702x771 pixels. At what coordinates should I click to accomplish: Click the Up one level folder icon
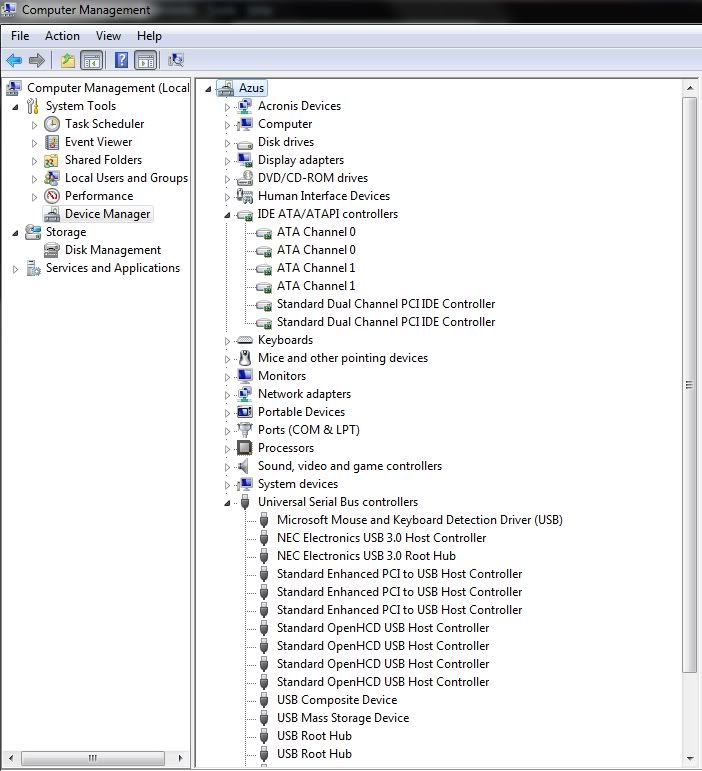pos(67,60)
